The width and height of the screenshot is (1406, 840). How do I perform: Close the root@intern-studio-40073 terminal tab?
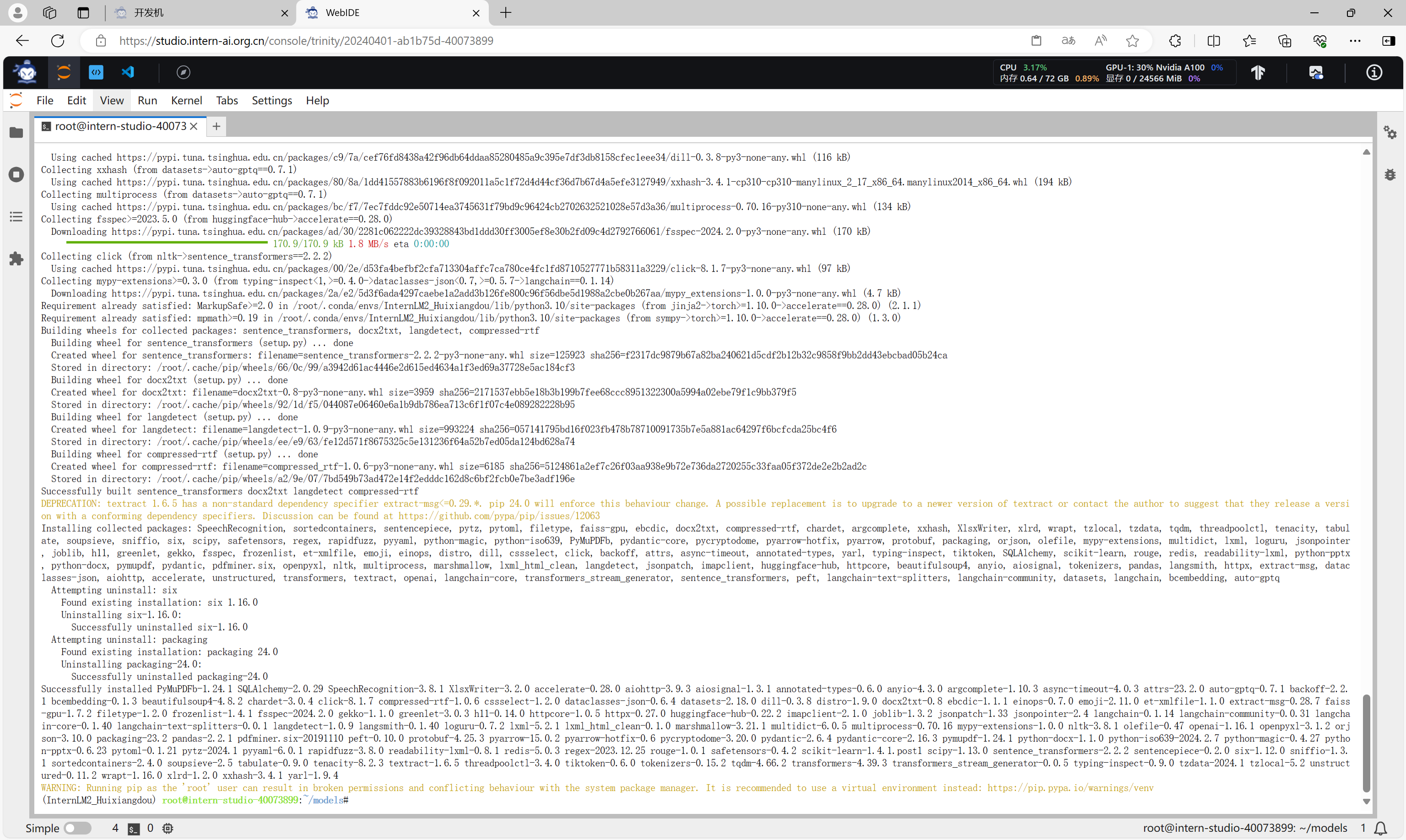tap(194, 126)
